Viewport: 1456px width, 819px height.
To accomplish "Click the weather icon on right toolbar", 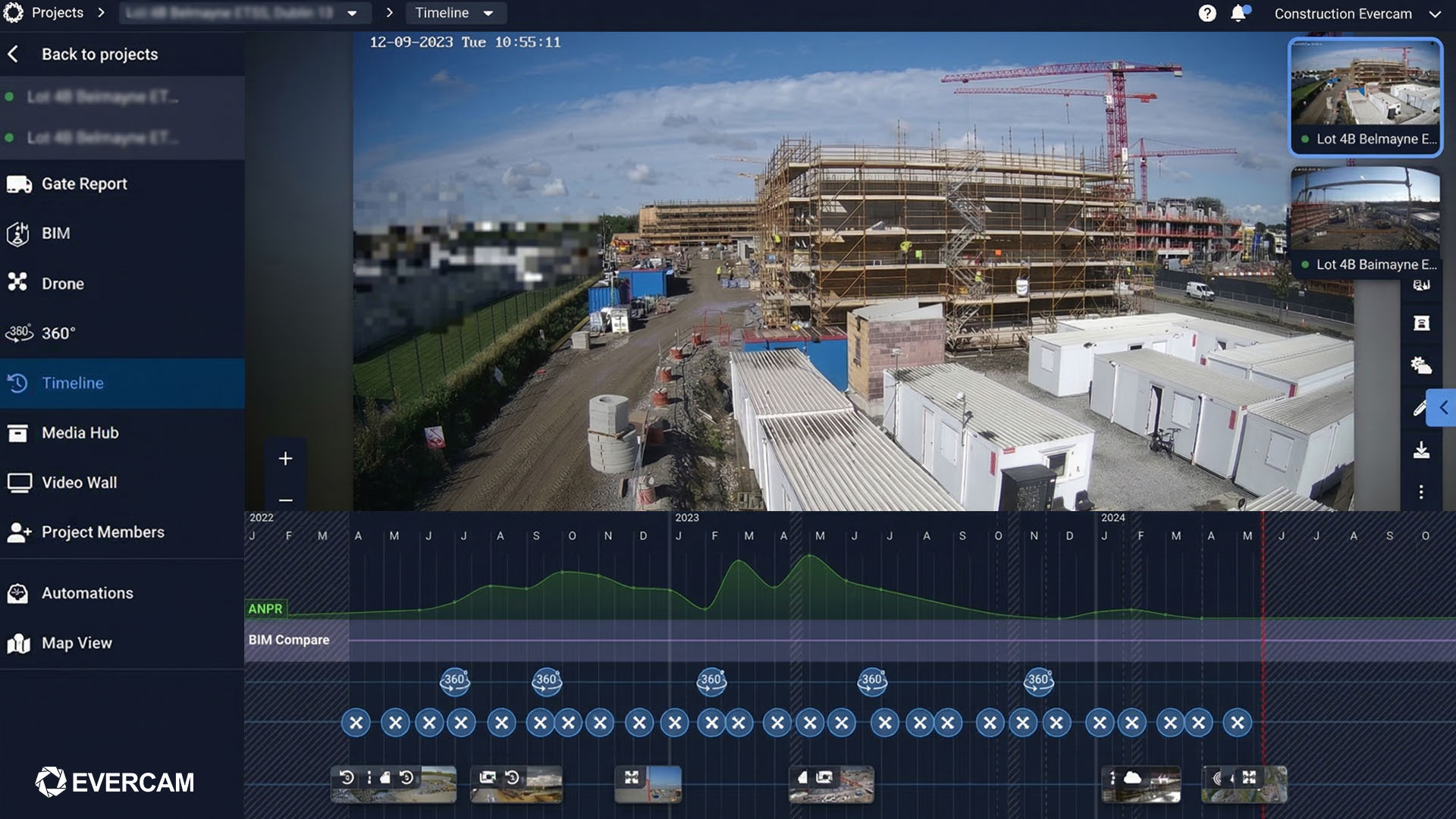I will (x=1421, y=366).
